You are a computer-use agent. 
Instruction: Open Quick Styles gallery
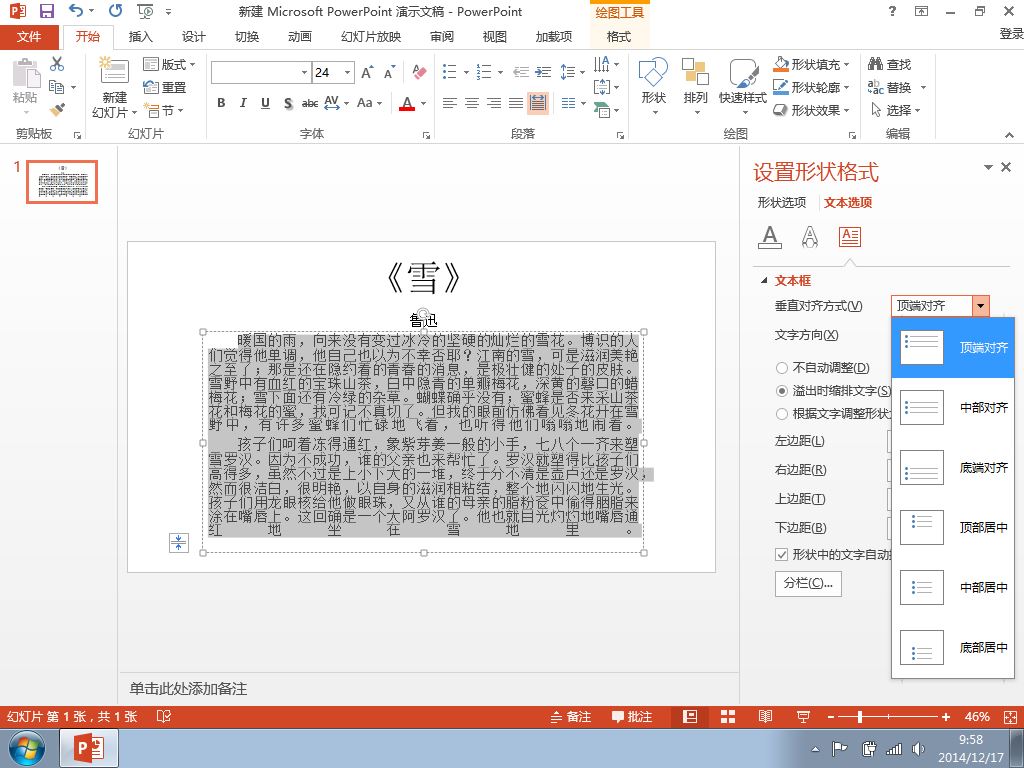[743, 86]
